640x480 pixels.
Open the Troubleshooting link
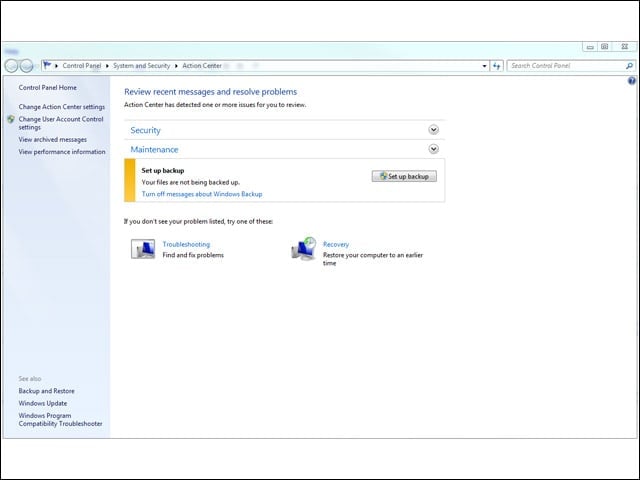[186, 244]
